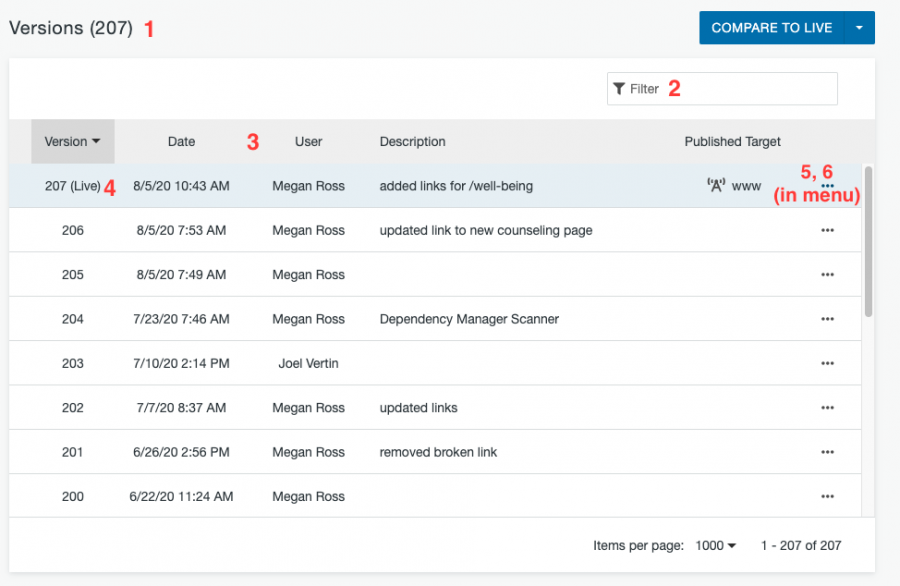Open the more actions menu for version 203
Image resolution: width=900 pixels, height=586 pixels.
click(827, 362)
